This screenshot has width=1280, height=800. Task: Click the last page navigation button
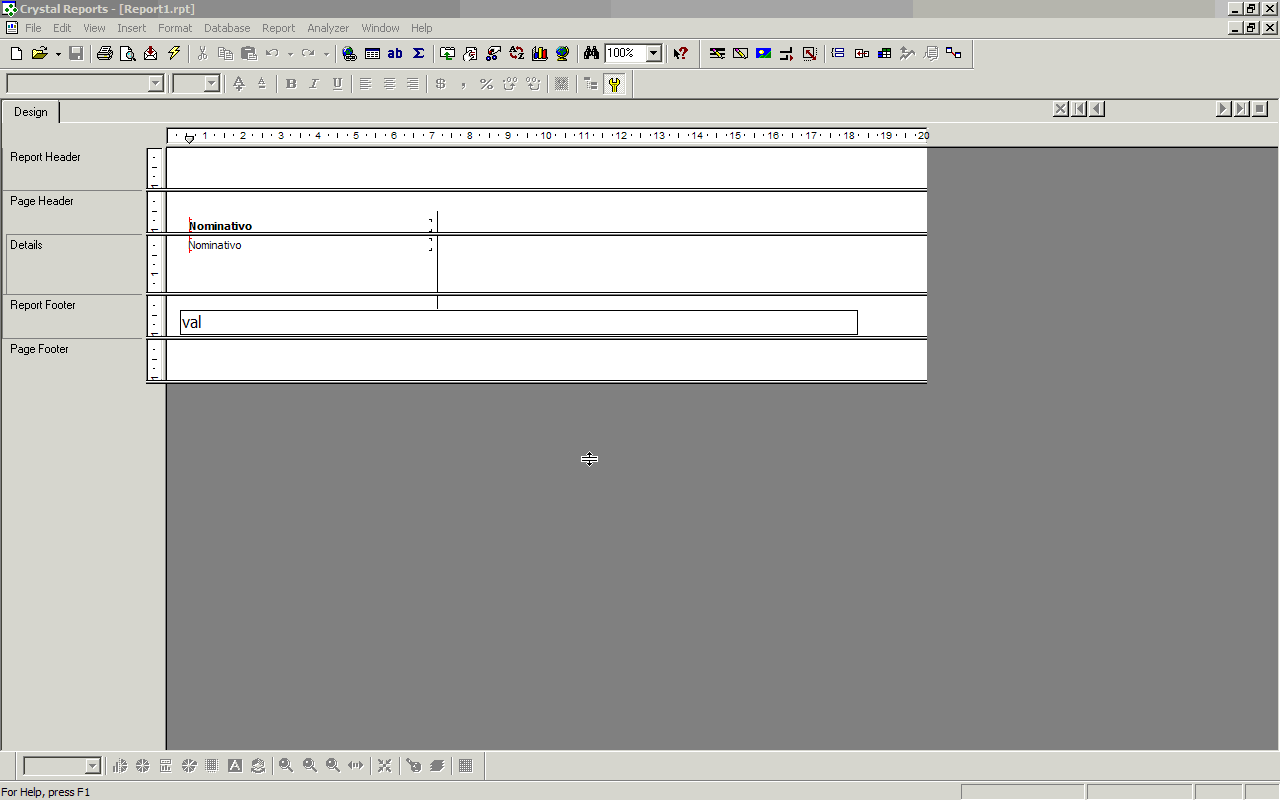point(1241,109)
